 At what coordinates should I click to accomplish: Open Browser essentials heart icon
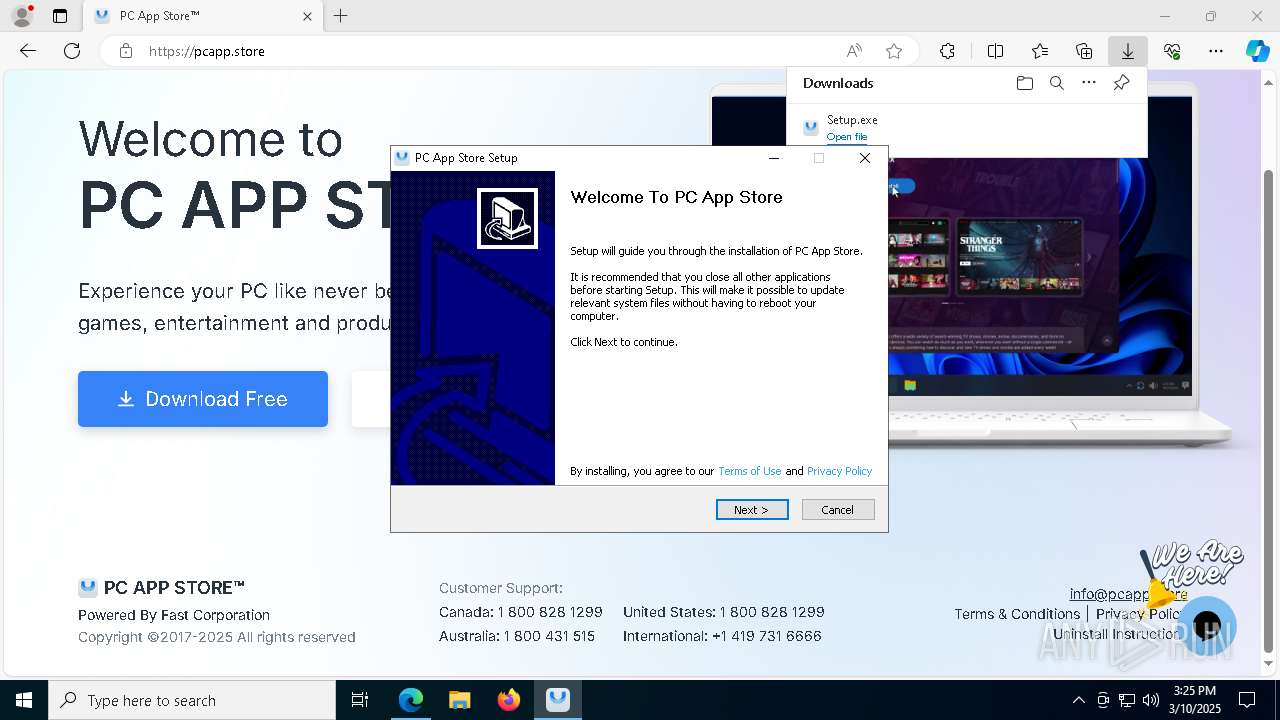[1172, 51]
